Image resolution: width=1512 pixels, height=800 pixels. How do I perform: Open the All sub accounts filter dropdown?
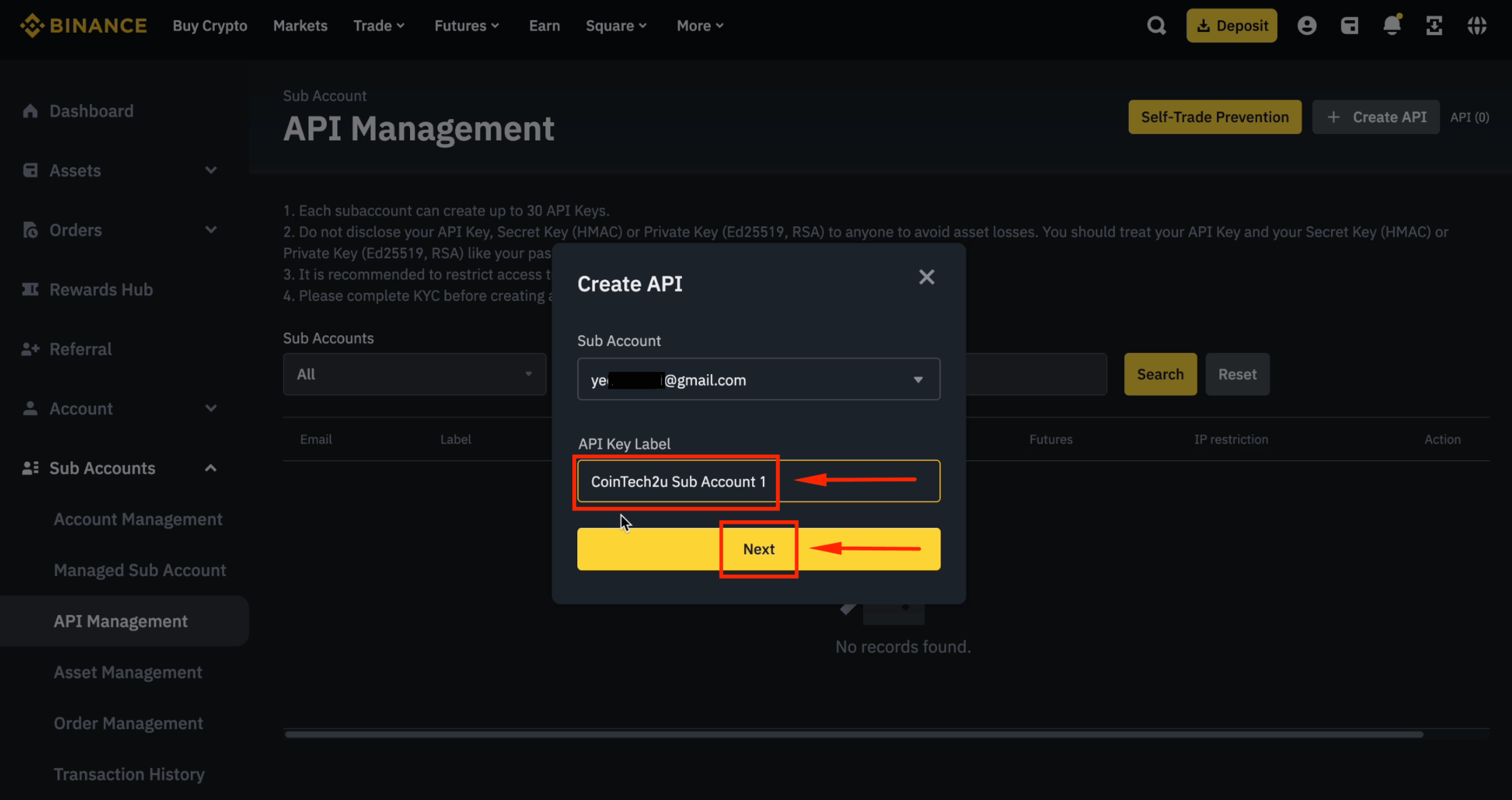(414, 374)
